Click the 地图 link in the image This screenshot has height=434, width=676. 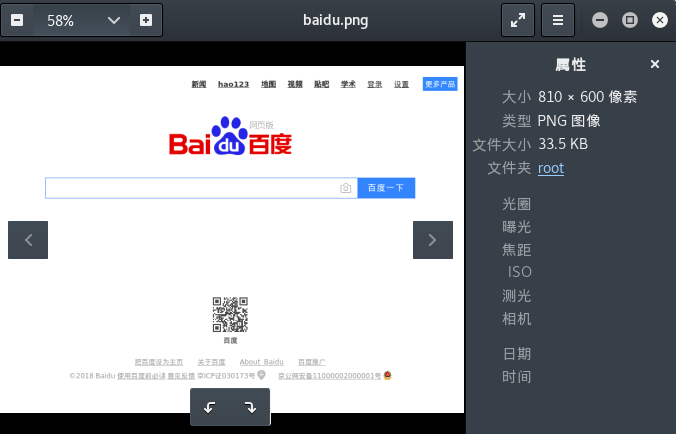268,84
